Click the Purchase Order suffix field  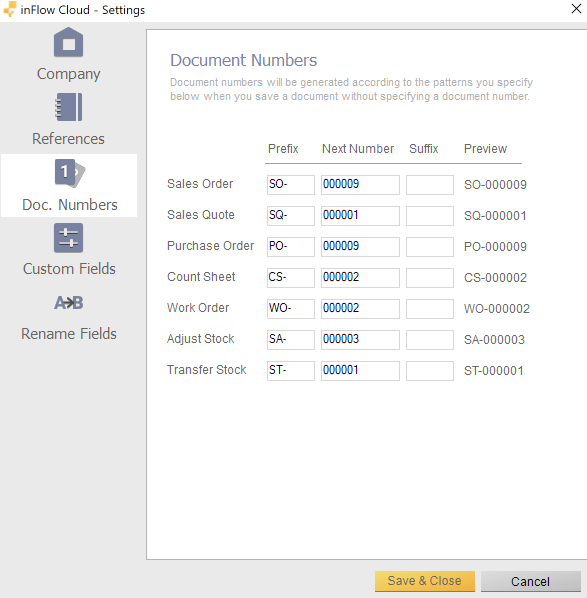(x=430, y=247)
